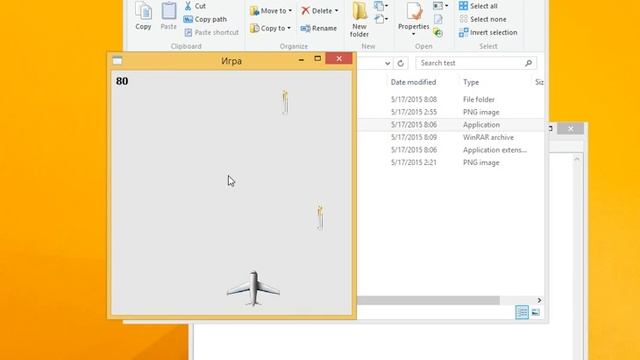This screenshot has width=640, height=360.
Task: Select the date 5/17/2015 8:09
Action: (x=413, y=137)
